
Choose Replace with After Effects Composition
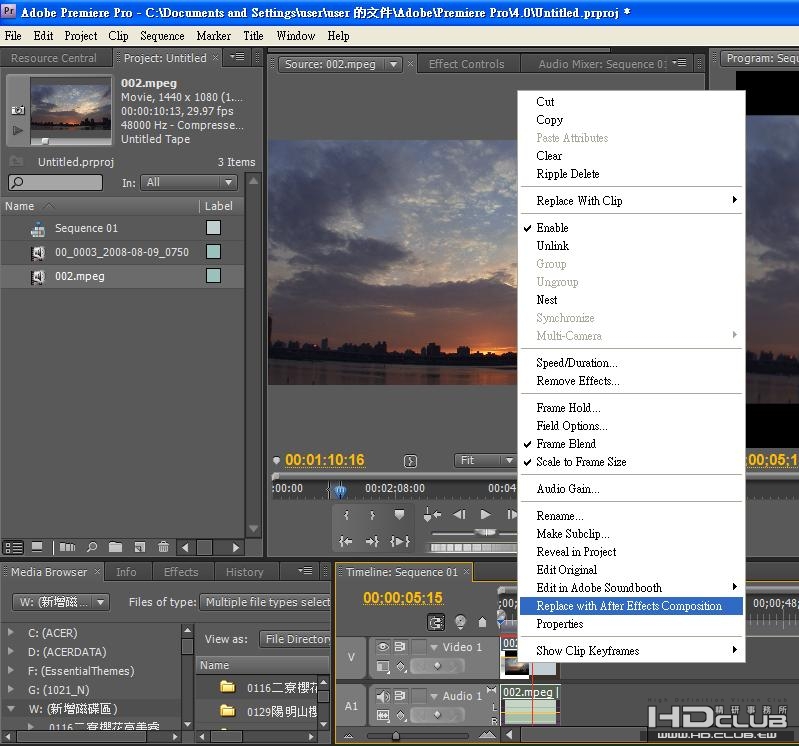pyautogui.click(x=631, y=606)
